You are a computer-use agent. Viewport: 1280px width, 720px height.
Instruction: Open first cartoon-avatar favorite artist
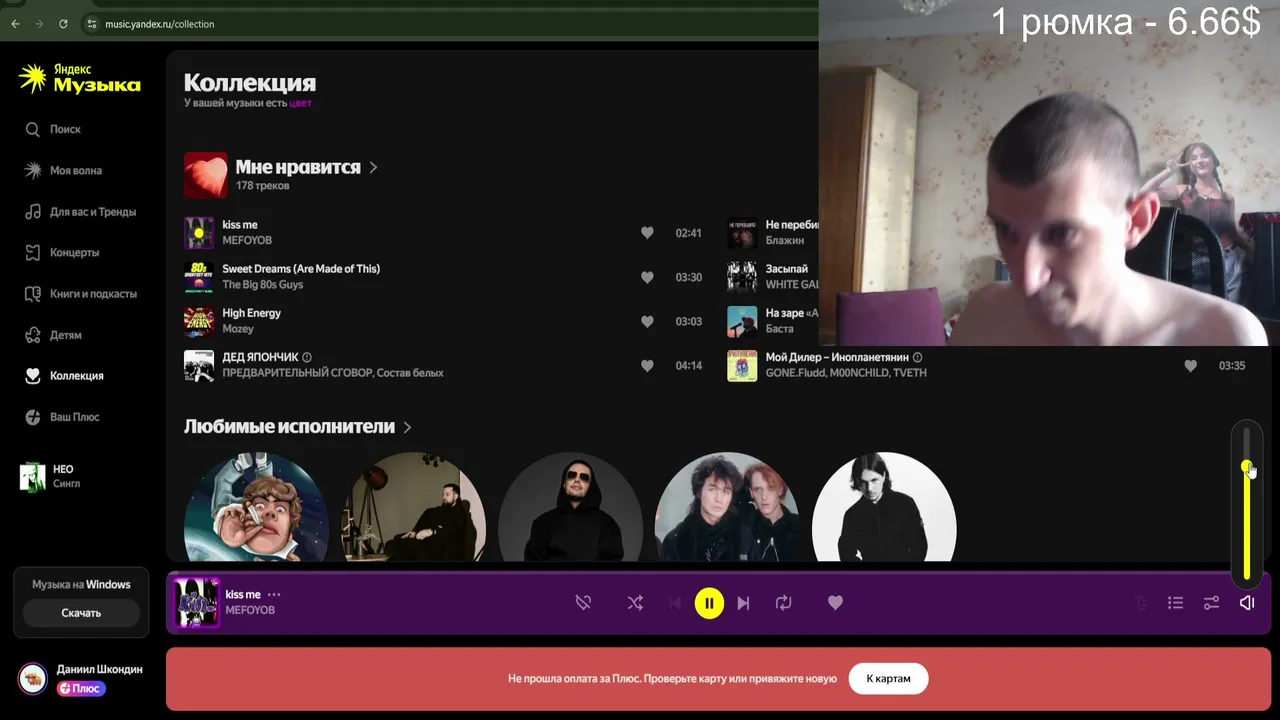click(257, 507)
